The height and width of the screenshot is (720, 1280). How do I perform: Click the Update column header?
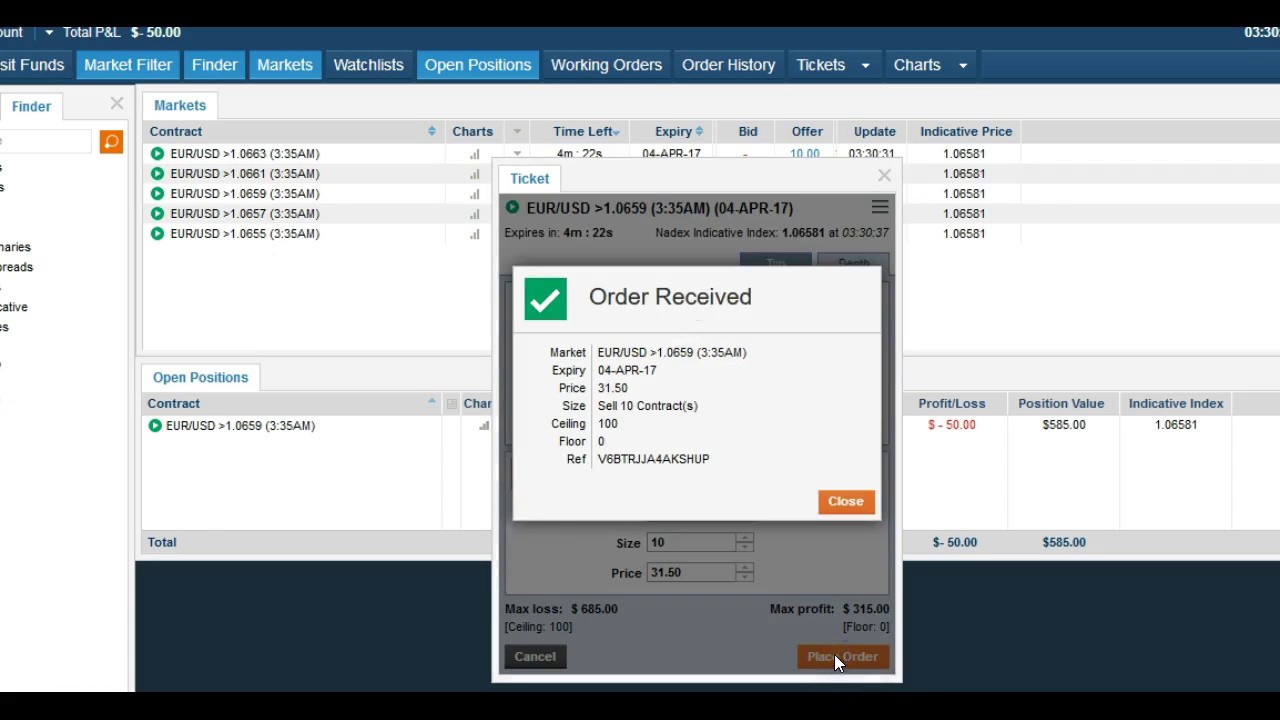875,132
